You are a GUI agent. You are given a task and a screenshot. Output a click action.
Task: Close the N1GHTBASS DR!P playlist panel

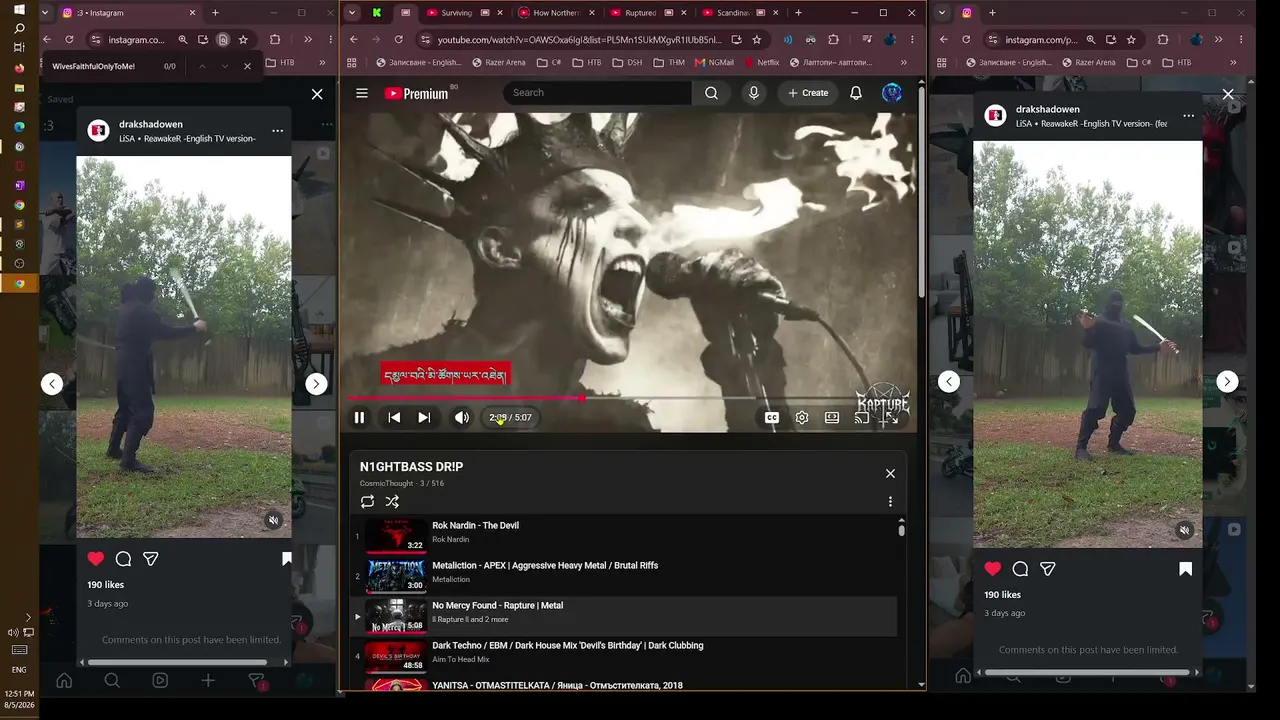point(890,474)
